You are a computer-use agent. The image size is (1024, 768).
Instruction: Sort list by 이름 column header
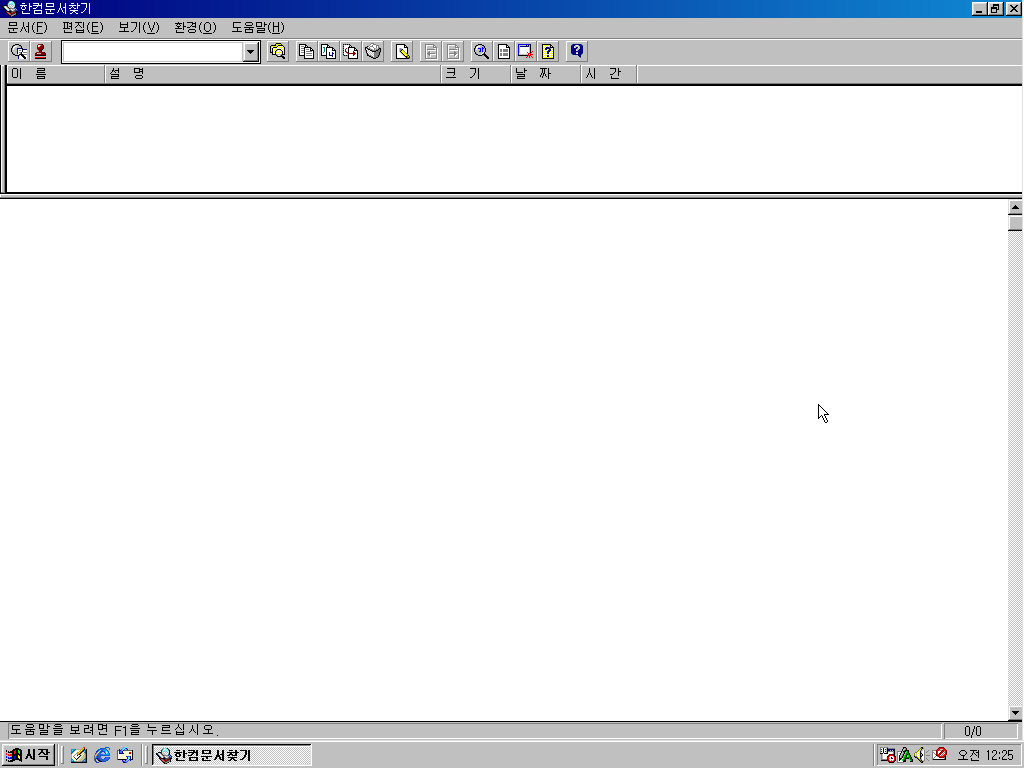[56, 74]
